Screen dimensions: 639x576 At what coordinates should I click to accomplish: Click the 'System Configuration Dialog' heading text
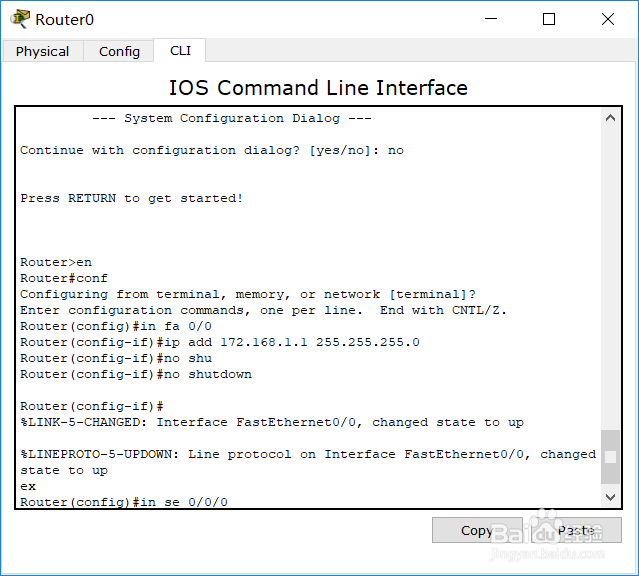point(231,118)
